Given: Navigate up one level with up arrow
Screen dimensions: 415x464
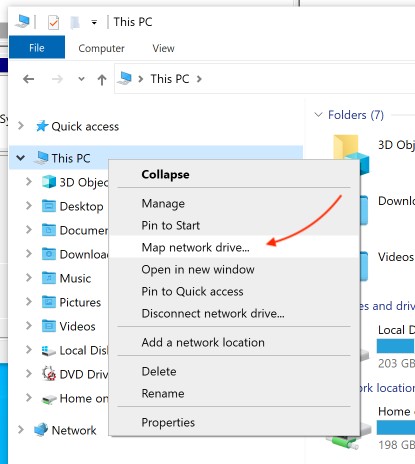Looking at the screenshot, I should (102, 79).
